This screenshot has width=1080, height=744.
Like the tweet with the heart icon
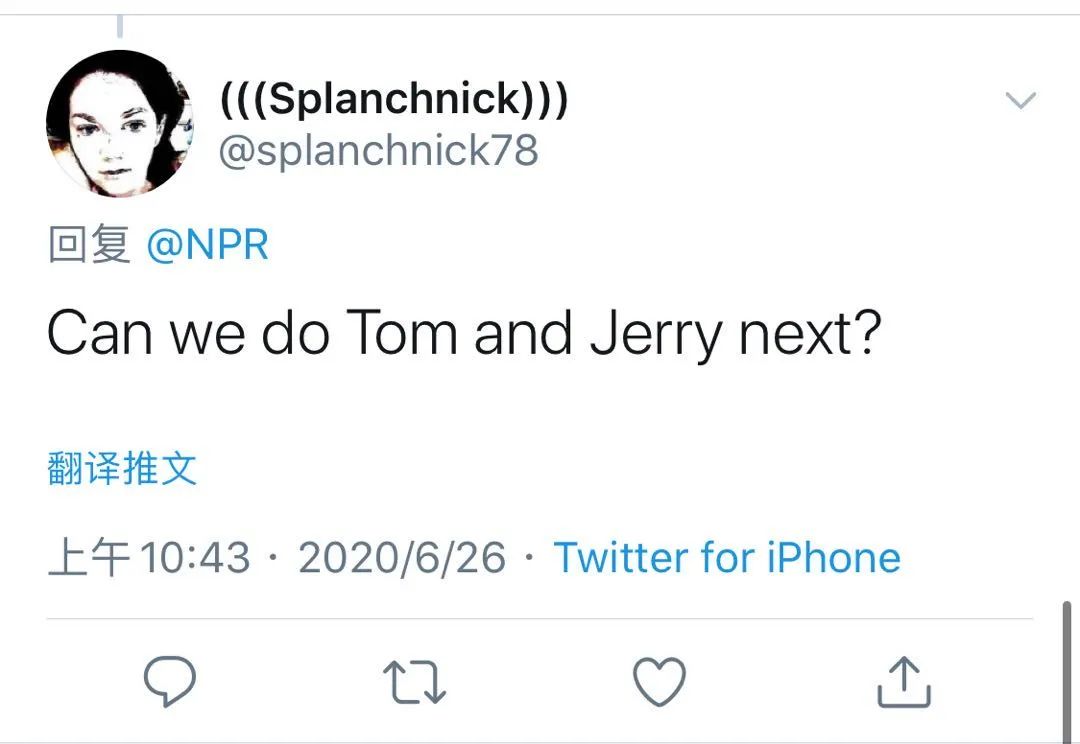tap(660, 682)
